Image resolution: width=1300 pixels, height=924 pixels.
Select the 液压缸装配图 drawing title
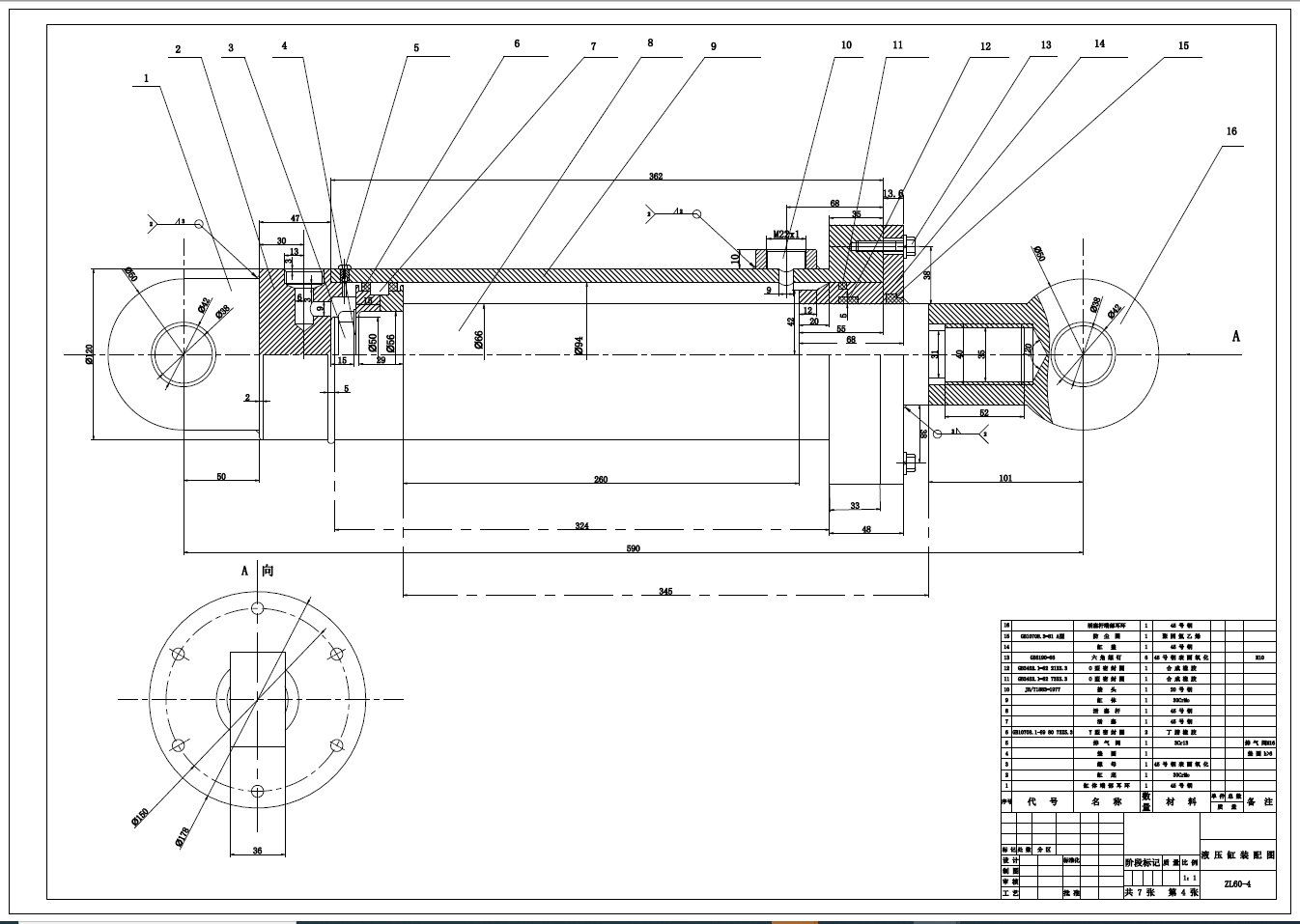pyautogui.click(x=1237, y=855)
